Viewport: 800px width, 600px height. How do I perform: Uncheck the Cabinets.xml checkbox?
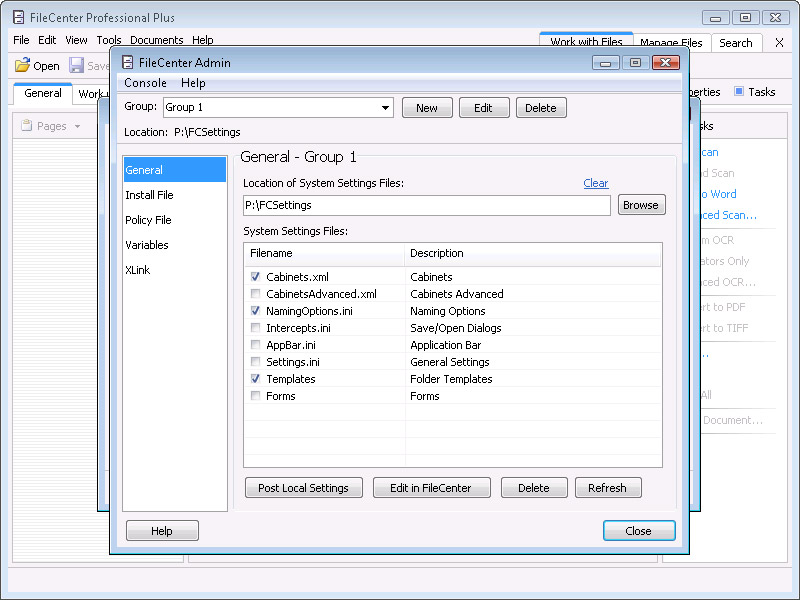coord(256,277)
